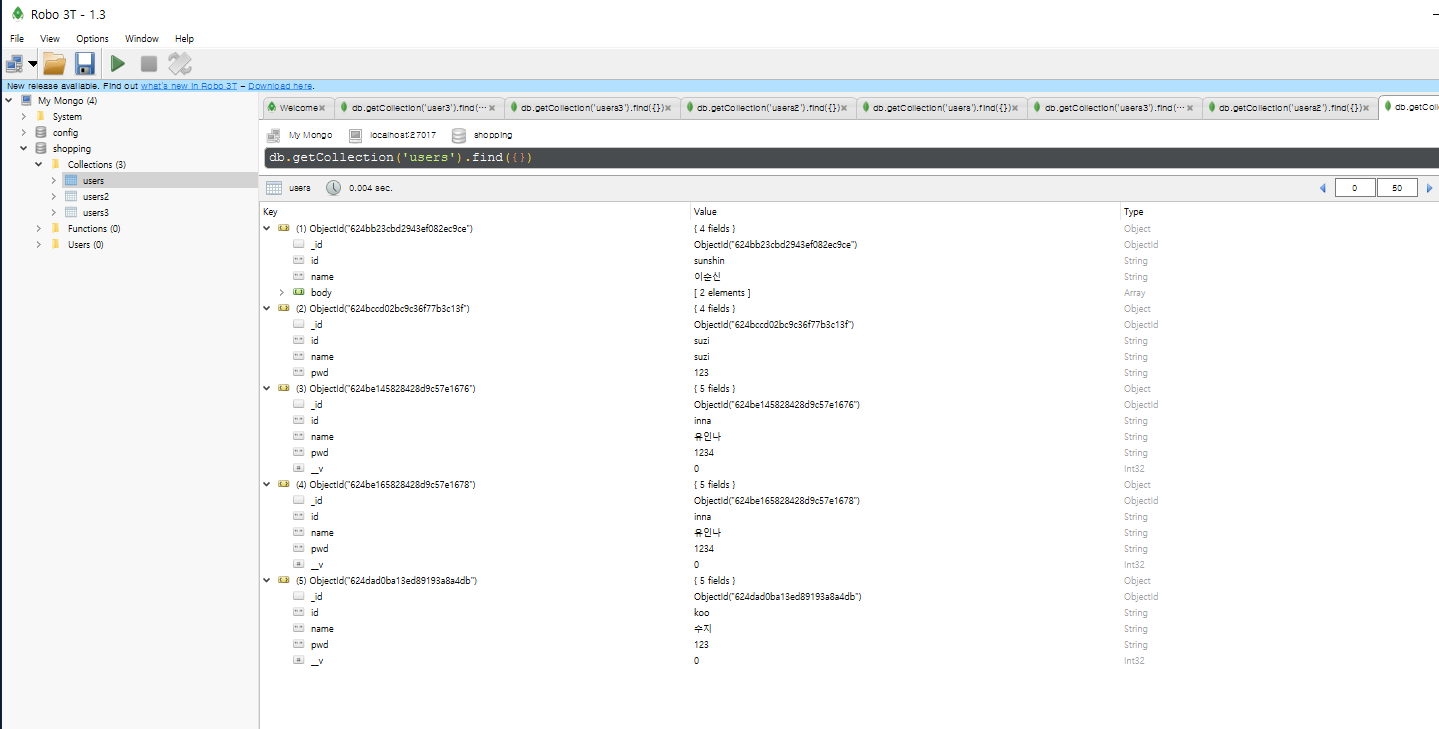Viewport: 1439px width, 729px height.
Task: Select the pwd value "123" in document 2
Action: click(701, 373)
